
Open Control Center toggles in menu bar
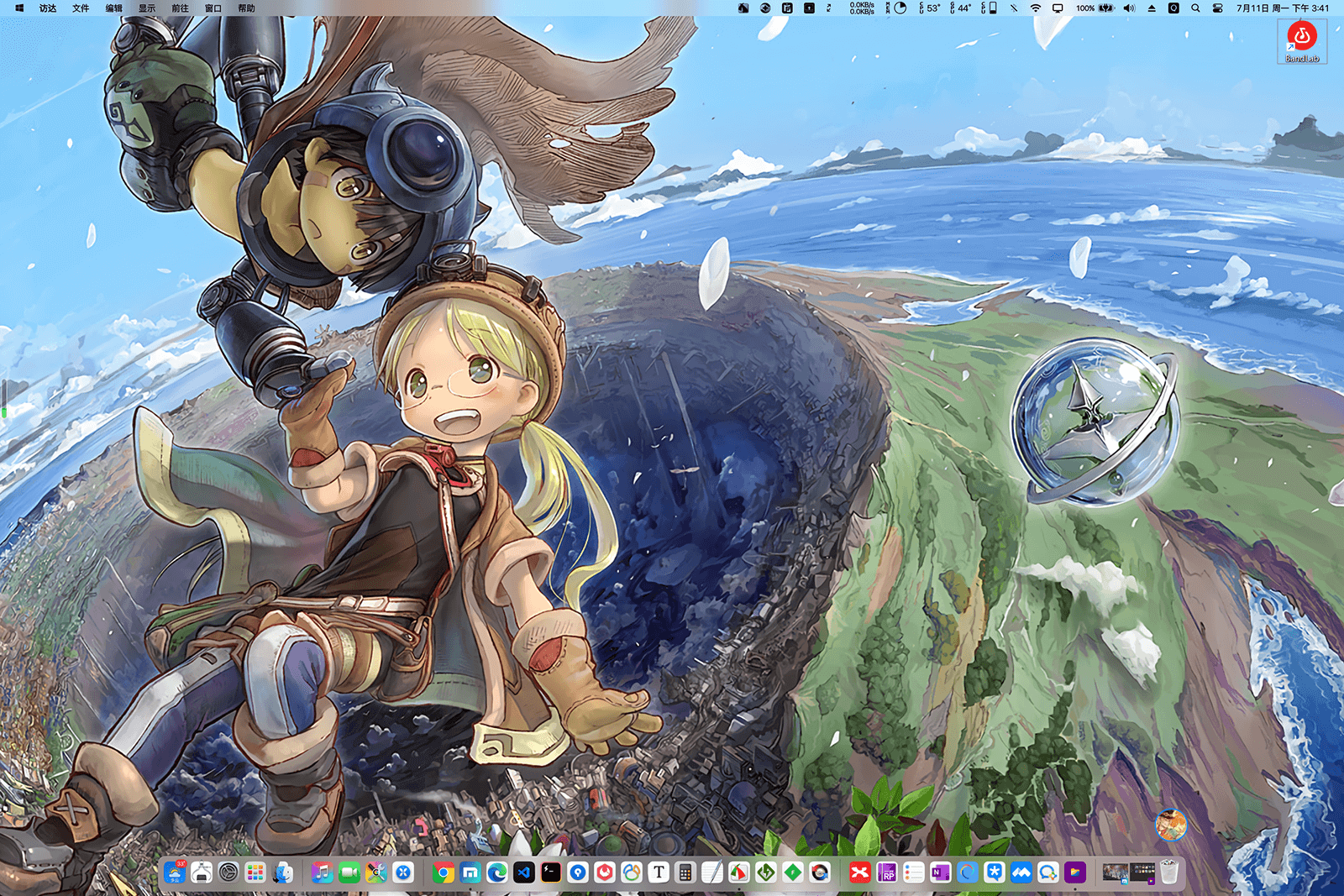pos(1217,8)
